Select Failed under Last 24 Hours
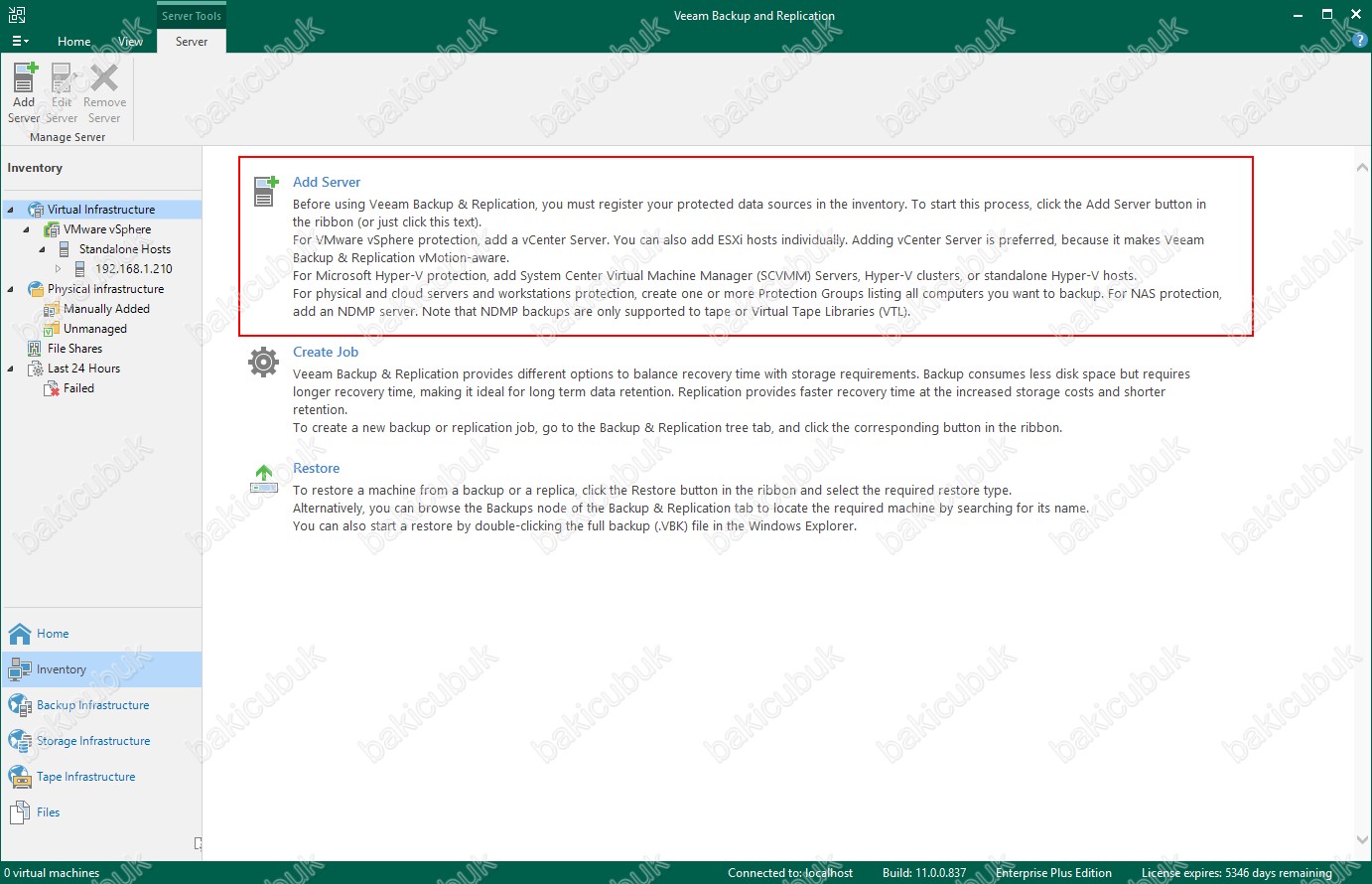This screenshot has width=1372, height=884. 78,388
